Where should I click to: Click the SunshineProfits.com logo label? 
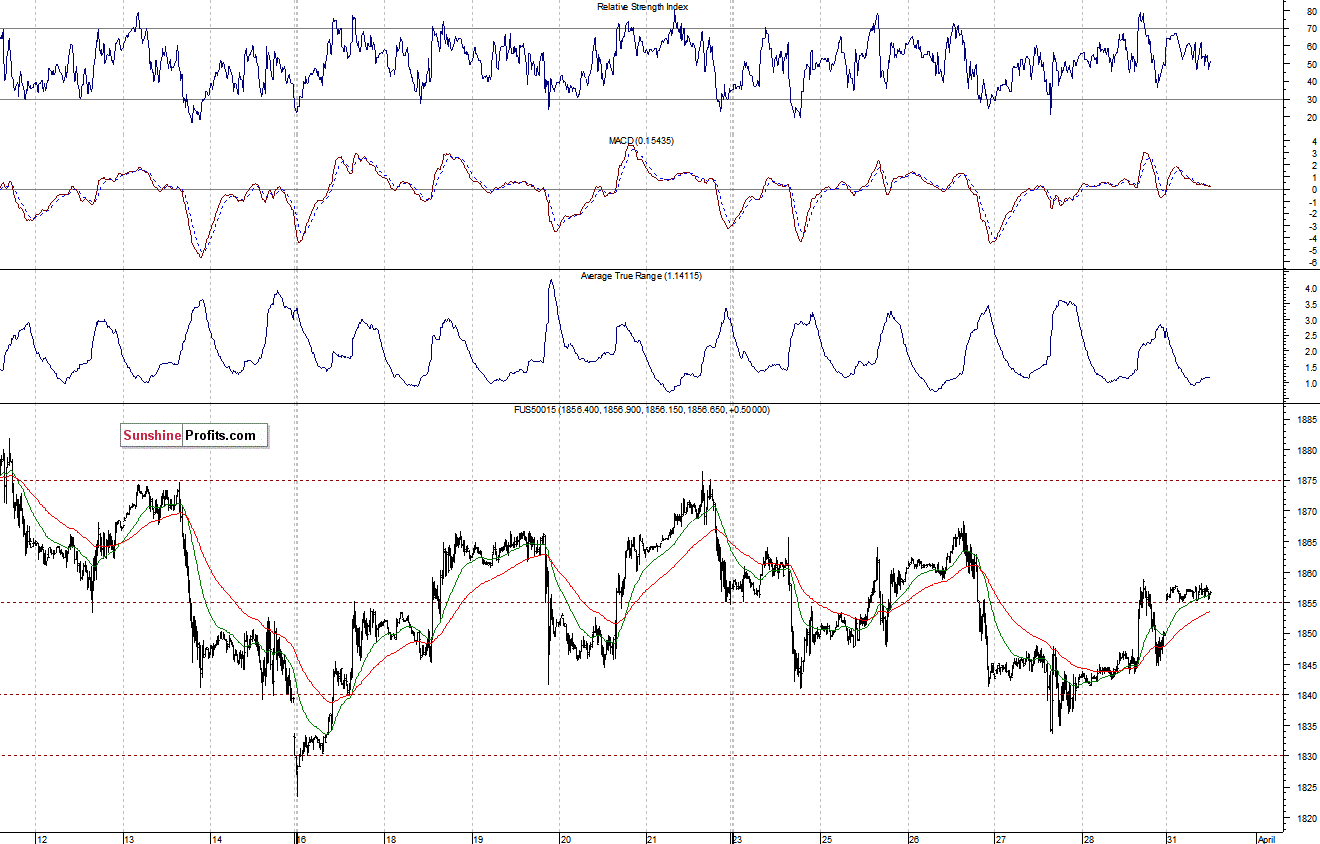click(x=194, y=435)
